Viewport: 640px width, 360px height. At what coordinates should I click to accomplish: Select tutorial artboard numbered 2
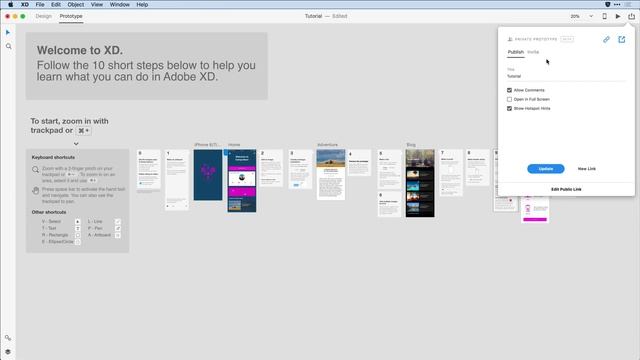tap(271, 168)
